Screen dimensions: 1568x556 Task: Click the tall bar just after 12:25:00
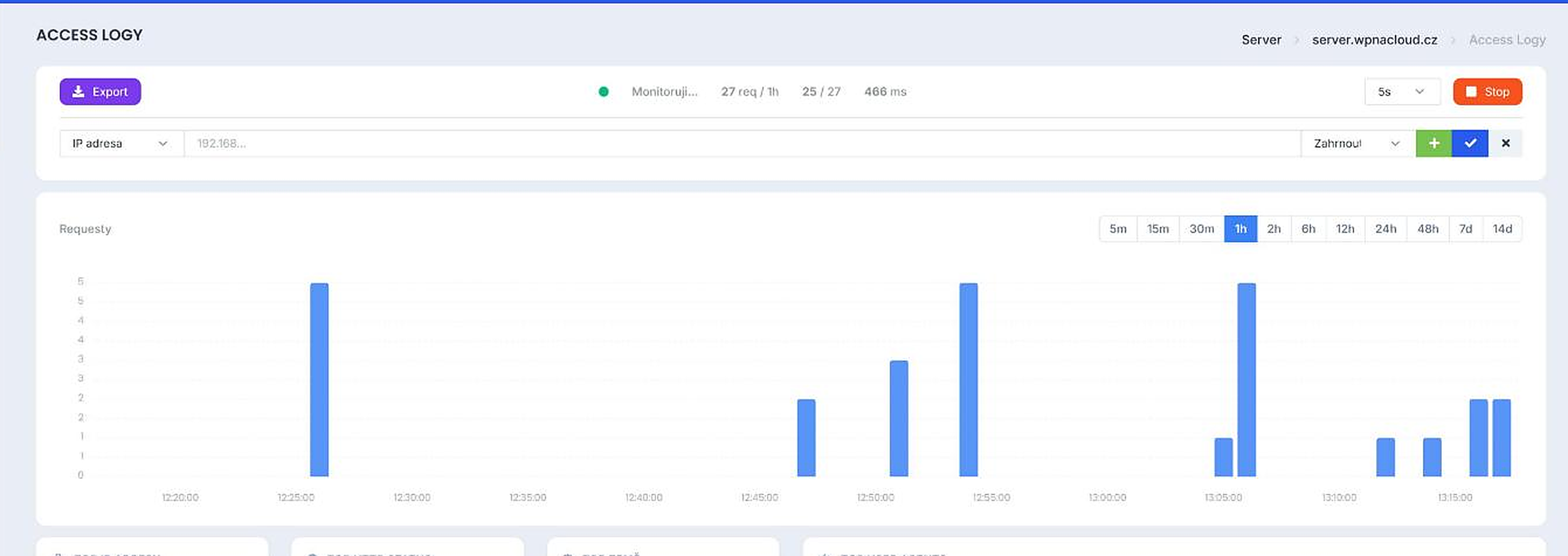(x=319, y=380)
